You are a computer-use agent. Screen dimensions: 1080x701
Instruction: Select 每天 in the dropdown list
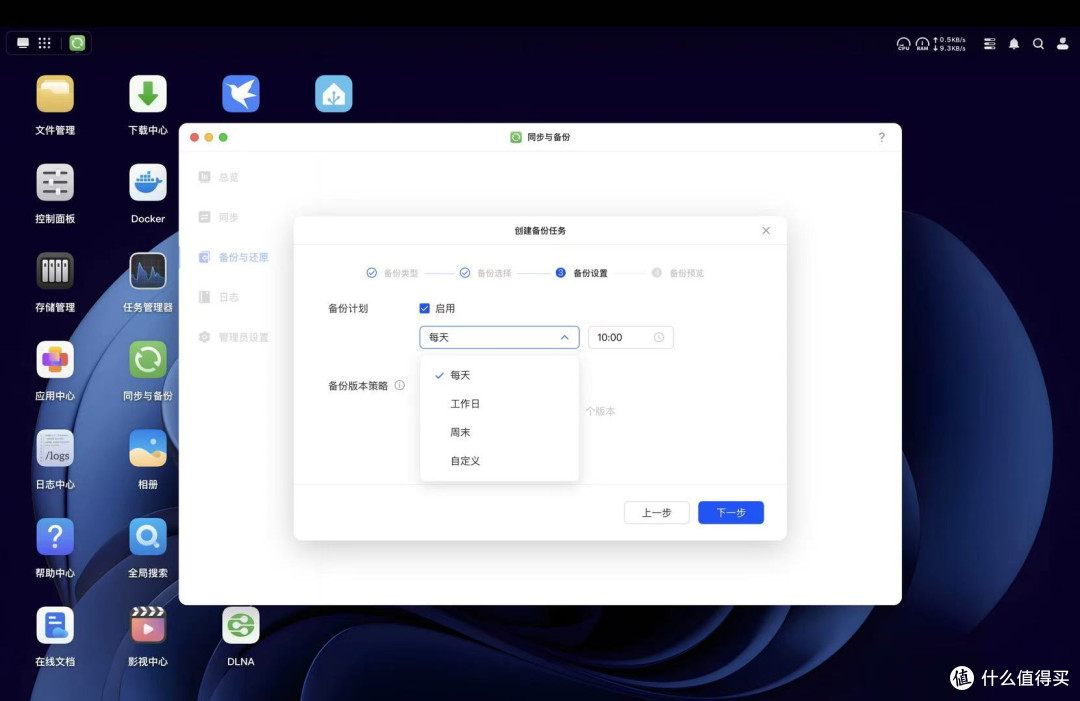tap(499, 375)
